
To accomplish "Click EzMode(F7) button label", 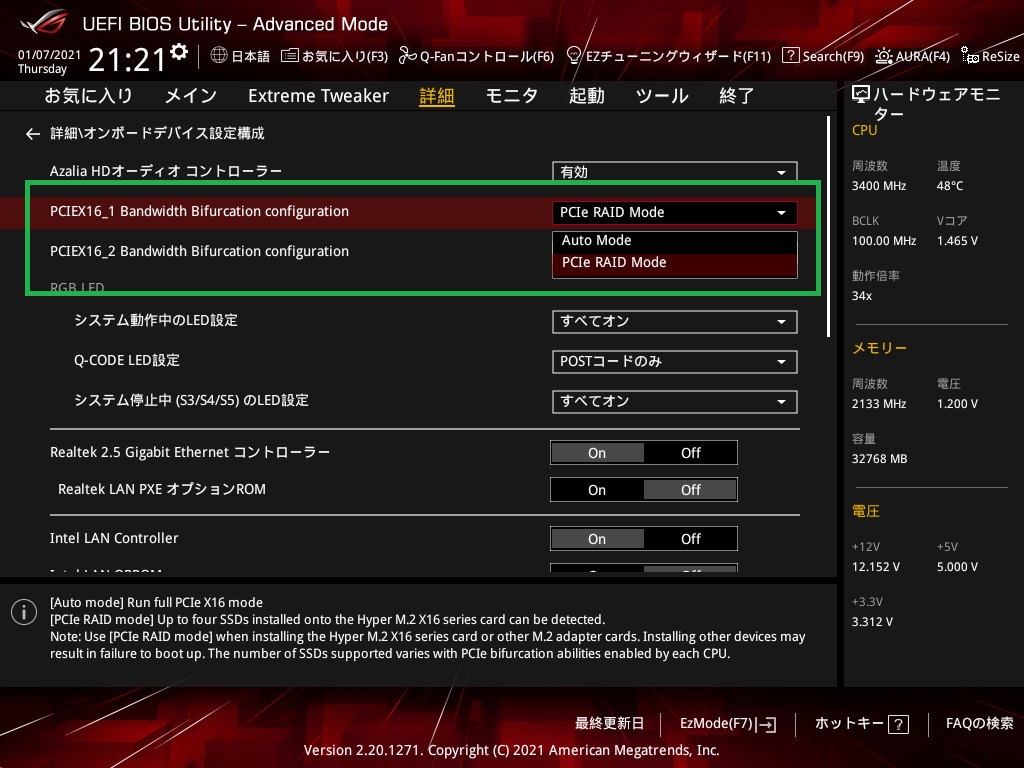I will [716, 724].
